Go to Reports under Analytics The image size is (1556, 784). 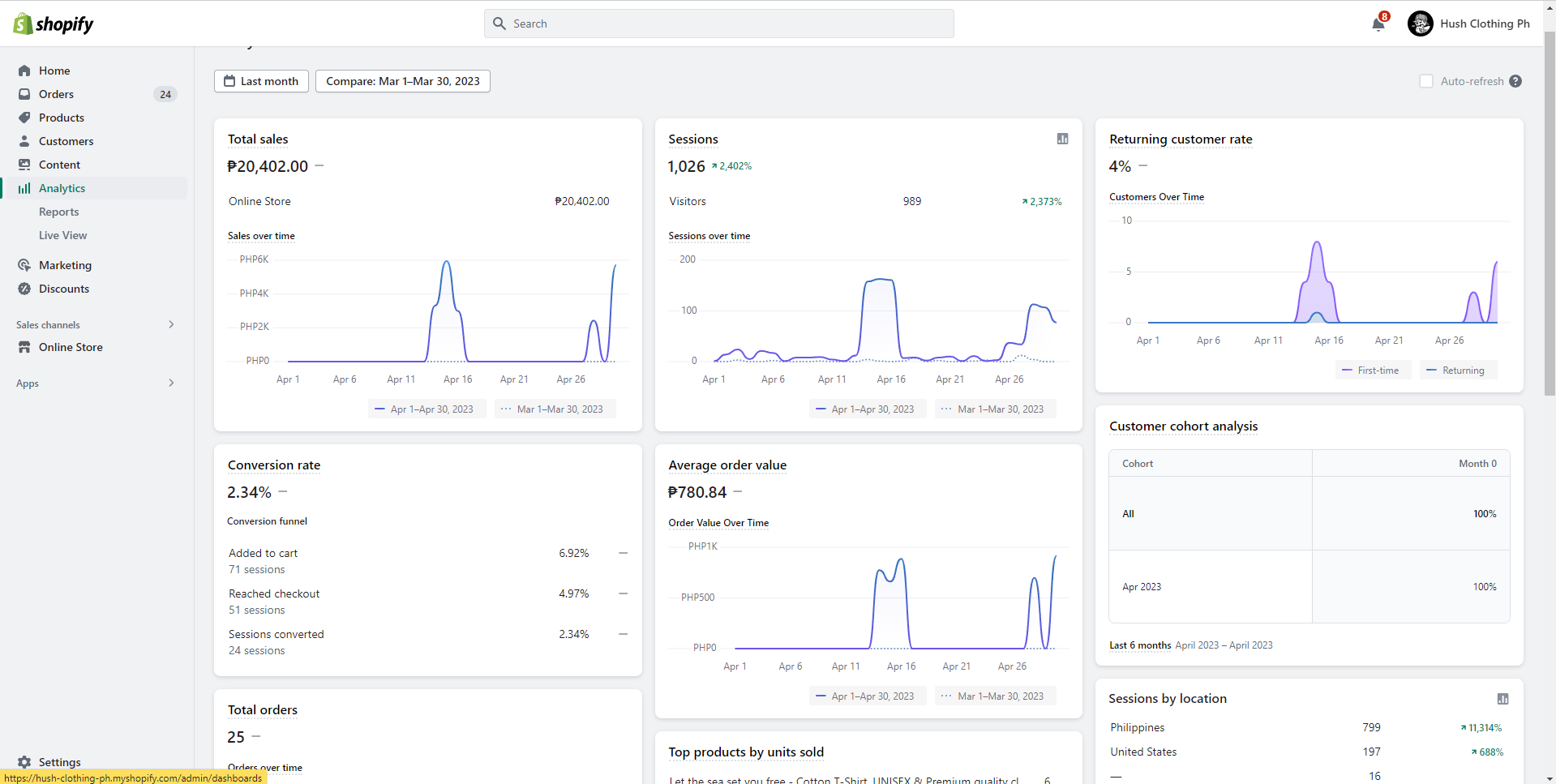pyautogui.click(x=59, y=212)
